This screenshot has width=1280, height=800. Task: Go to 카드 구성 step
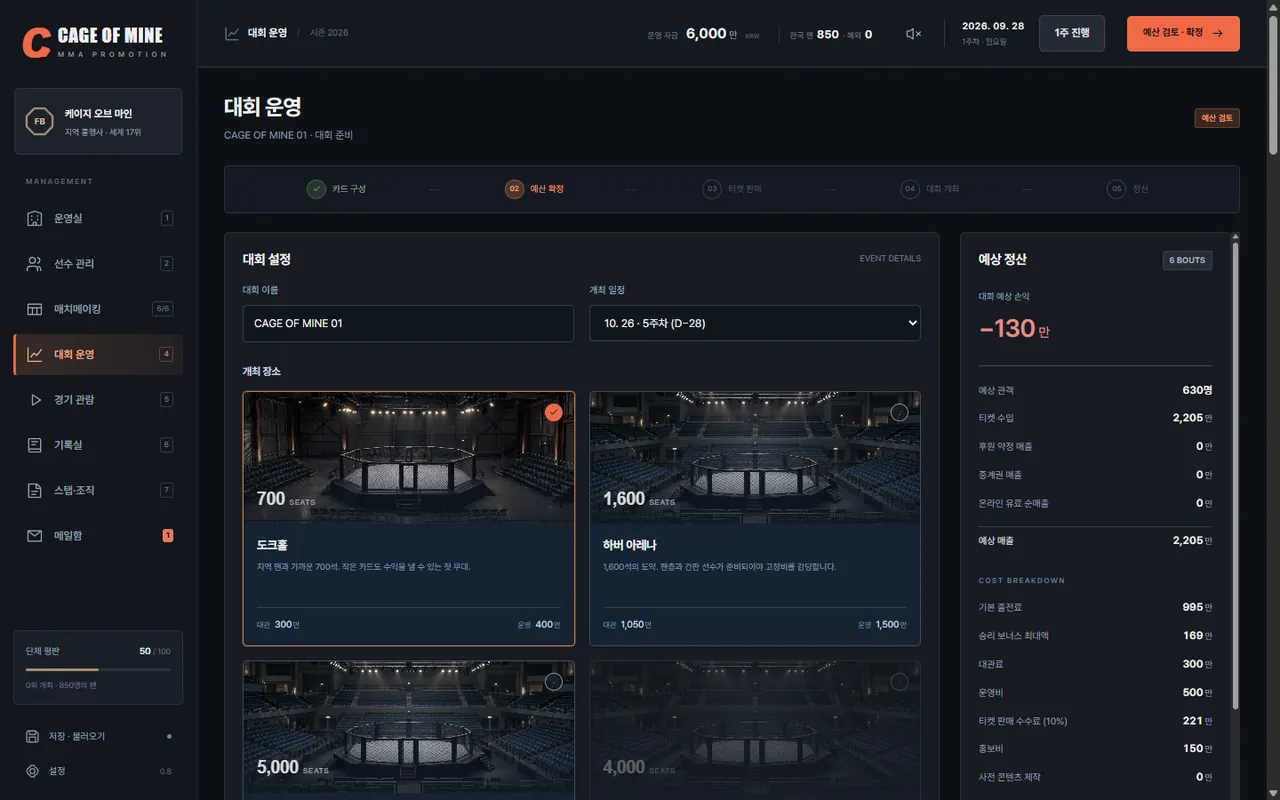336,189
